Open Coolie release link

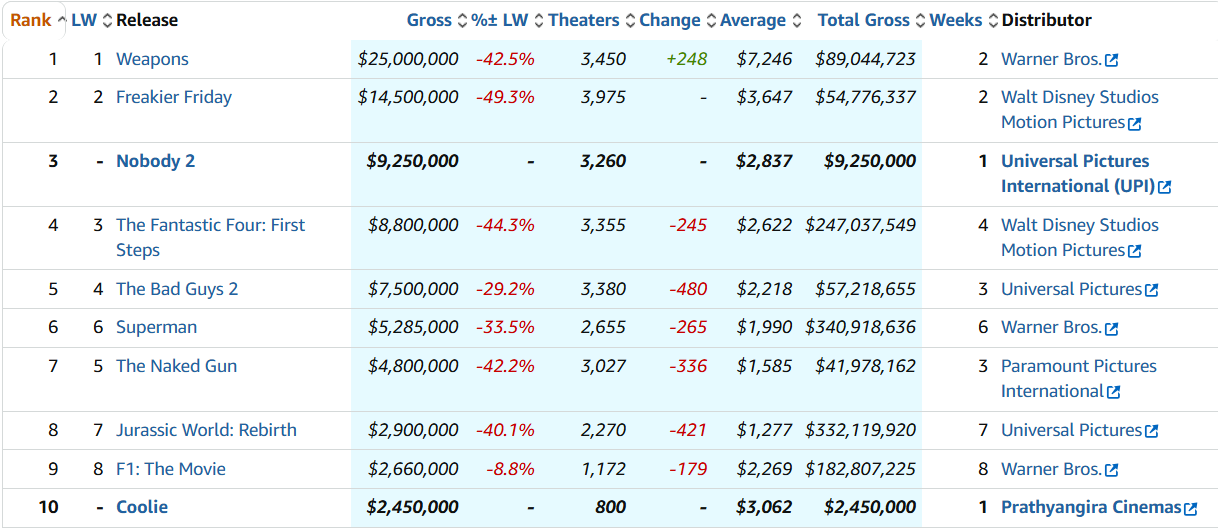tap(142, 507)
